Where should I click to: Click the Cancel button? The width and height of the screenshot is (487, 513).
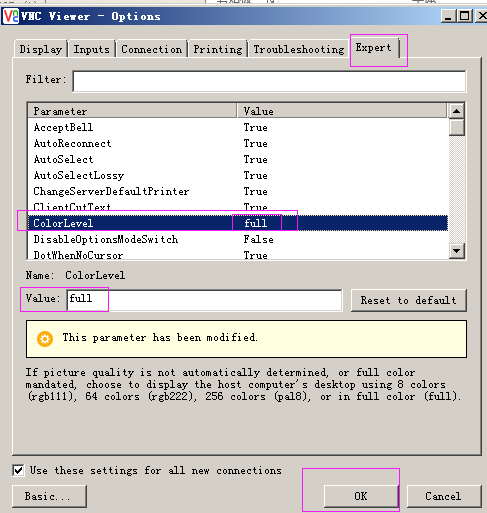point(444,496)
